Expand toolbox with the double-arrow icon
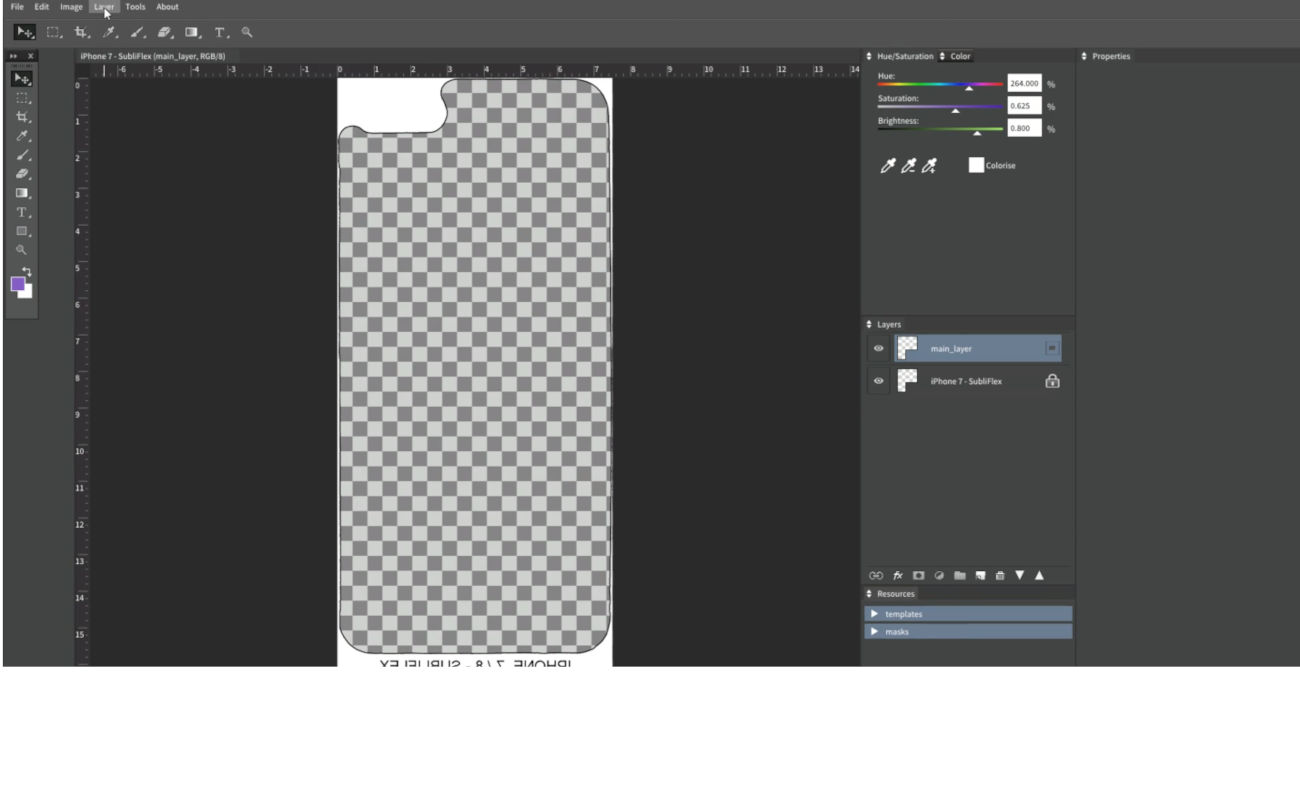This screenshot has width=1300, height=796. [14, 56]
